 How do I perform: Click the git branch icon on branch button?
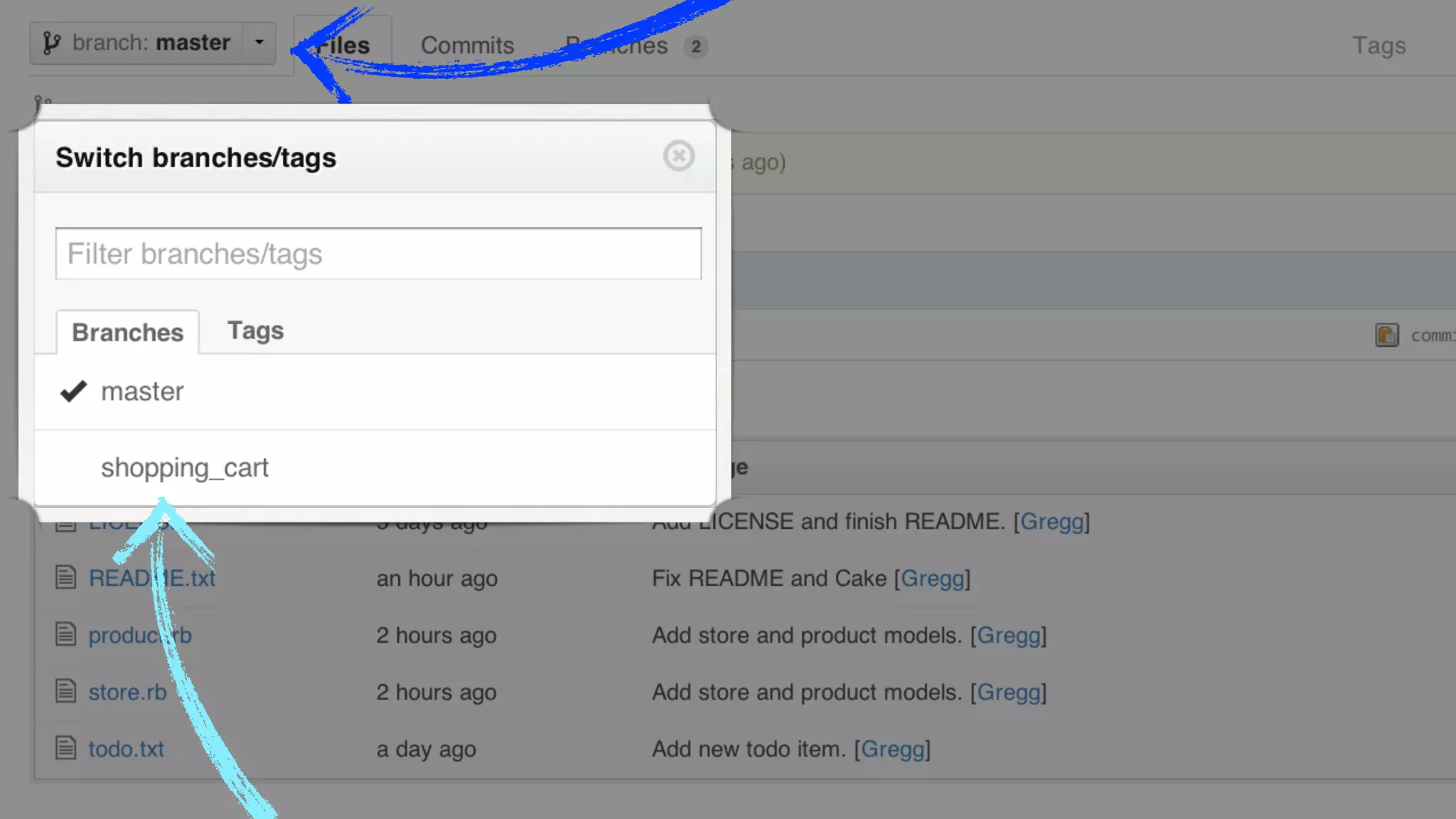tap(51, 43)
